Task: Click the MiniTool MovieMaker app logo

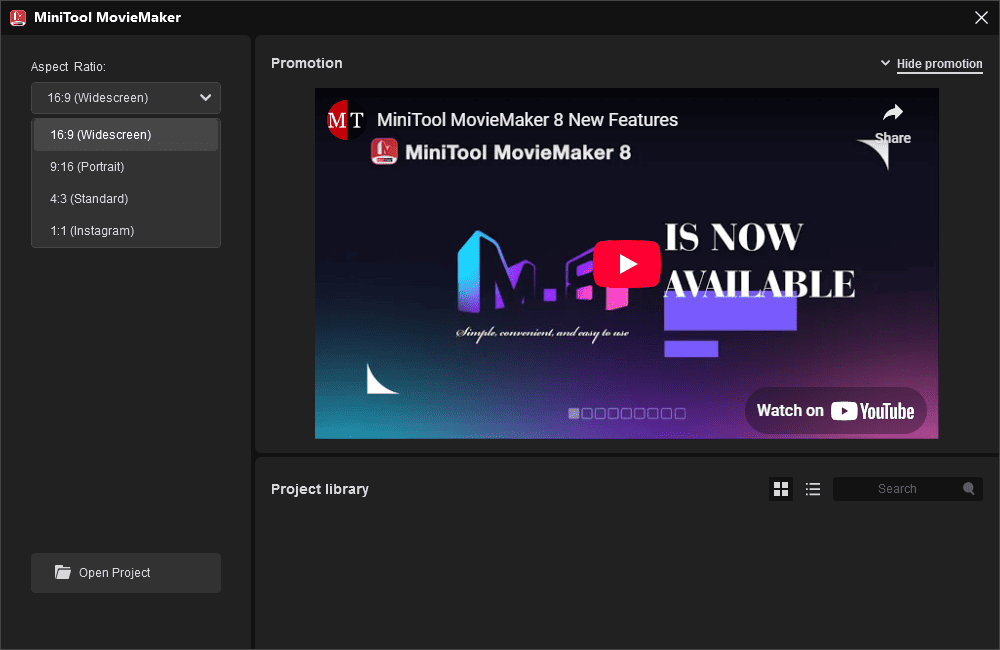Action: (x=18, y=17)
